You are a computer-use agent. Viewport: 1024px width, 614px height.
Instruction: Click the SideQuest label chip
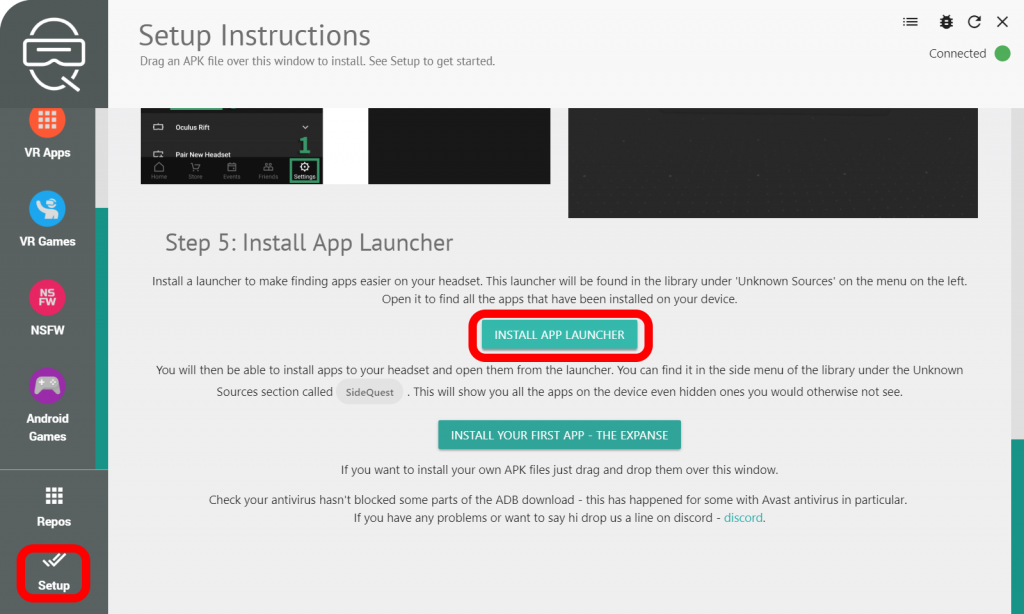pos(369,393)
